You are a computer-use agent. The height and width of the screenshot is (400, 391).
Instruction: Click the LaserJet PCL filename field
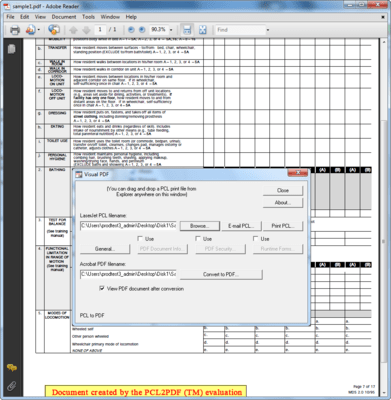(128, 226)
